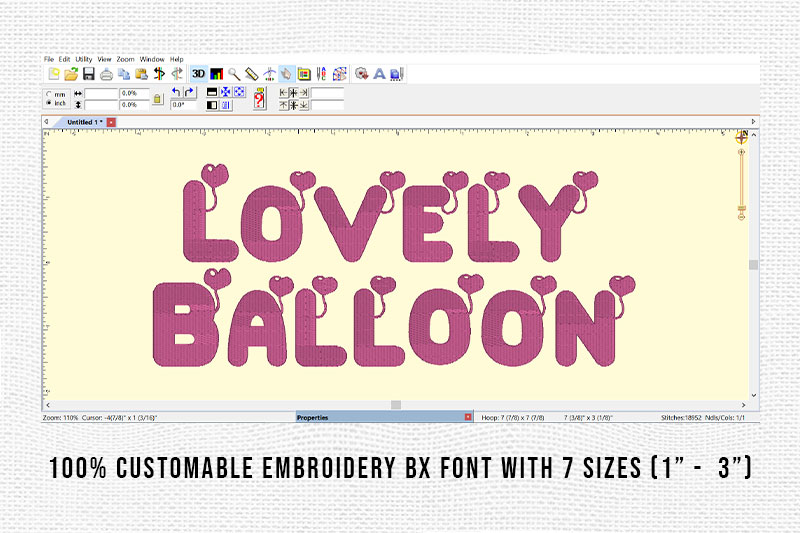The height and width of the screenshot is (533, 800).
Task: Select the ruler measure tool
Action: click(252, 74)
